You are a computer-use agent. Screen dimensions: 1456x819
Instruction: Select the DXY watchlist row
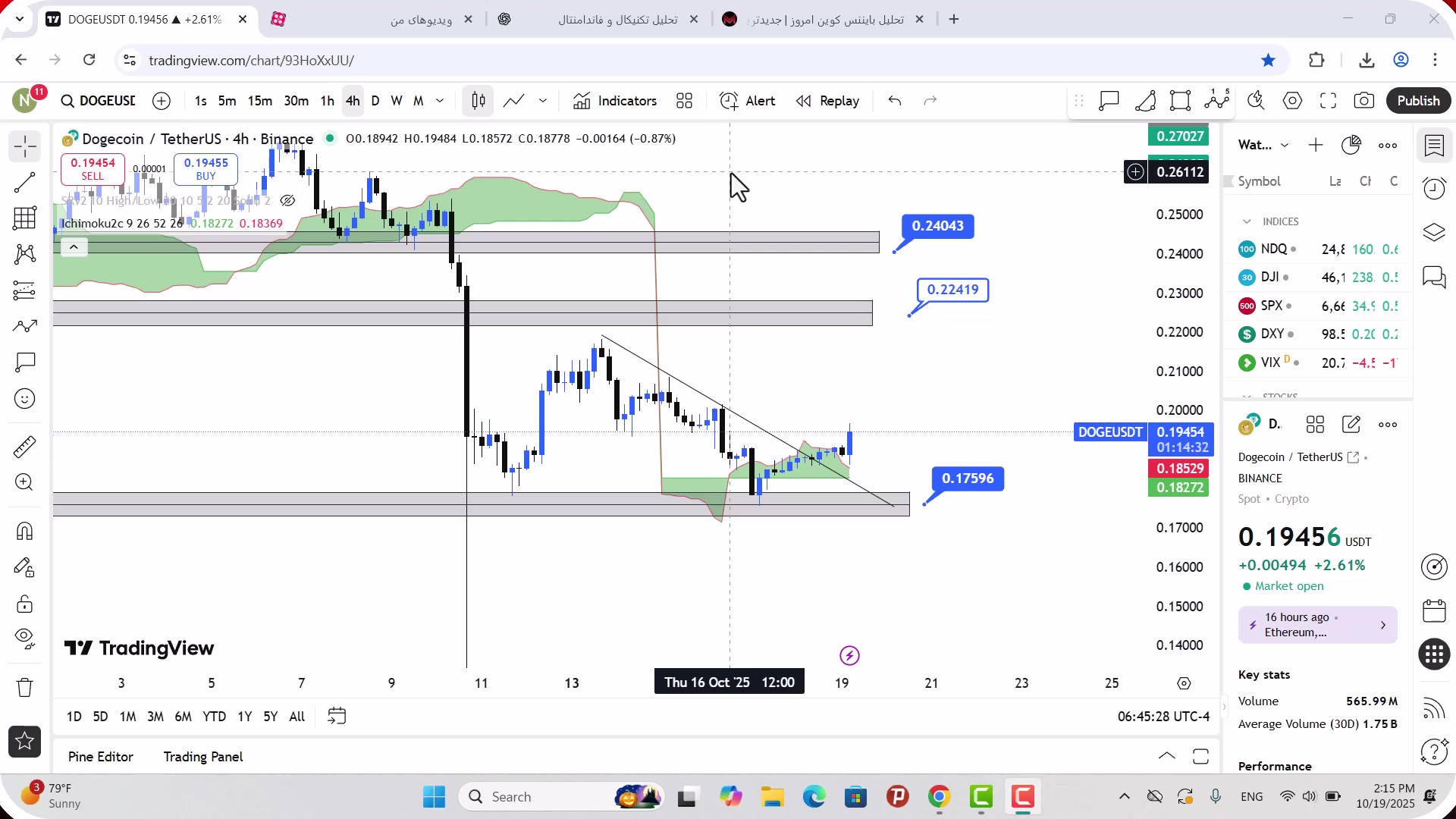[x=1318, y=334]
